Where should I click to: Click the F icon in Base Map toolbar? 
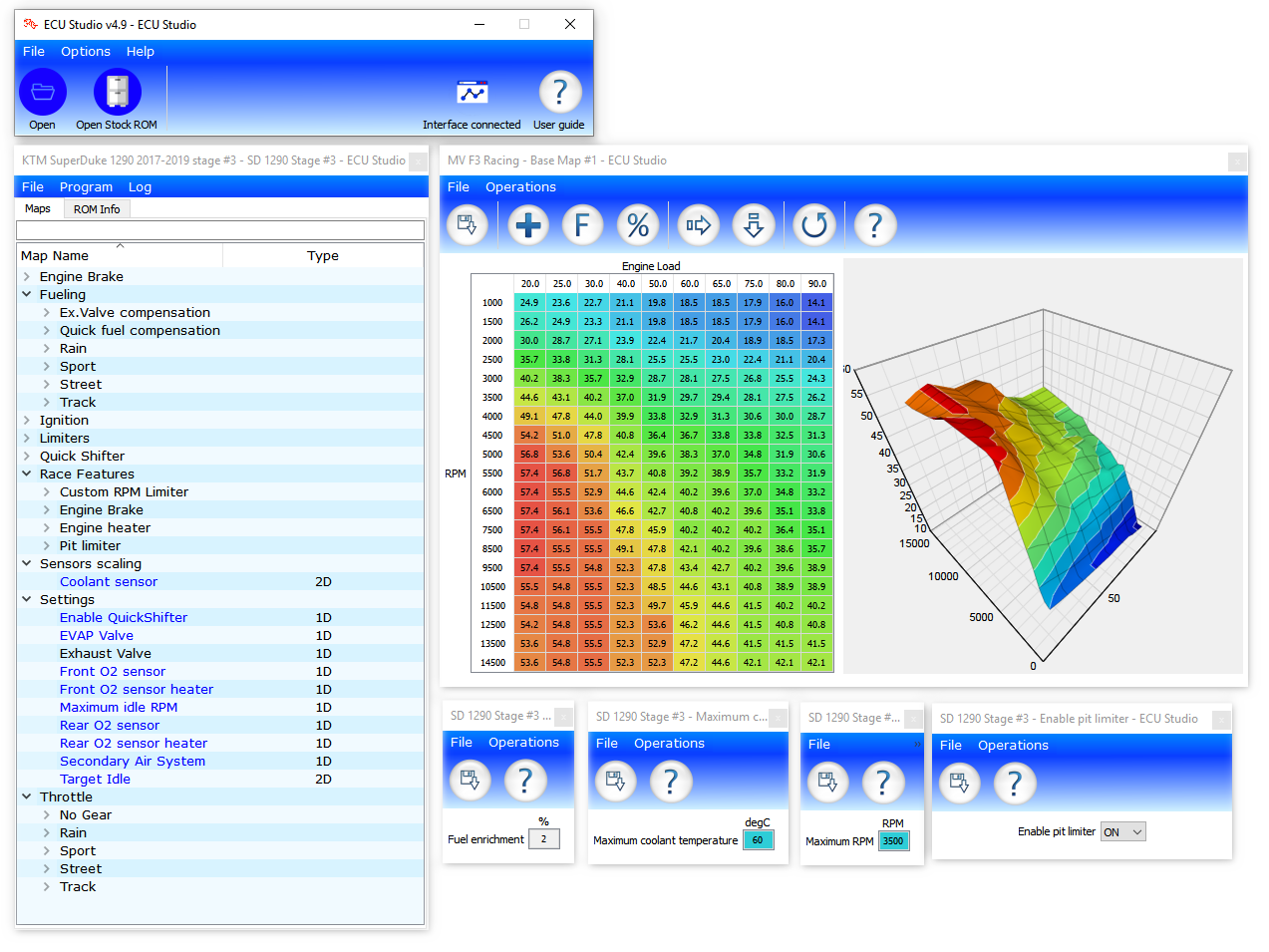(x=582, y=225)
